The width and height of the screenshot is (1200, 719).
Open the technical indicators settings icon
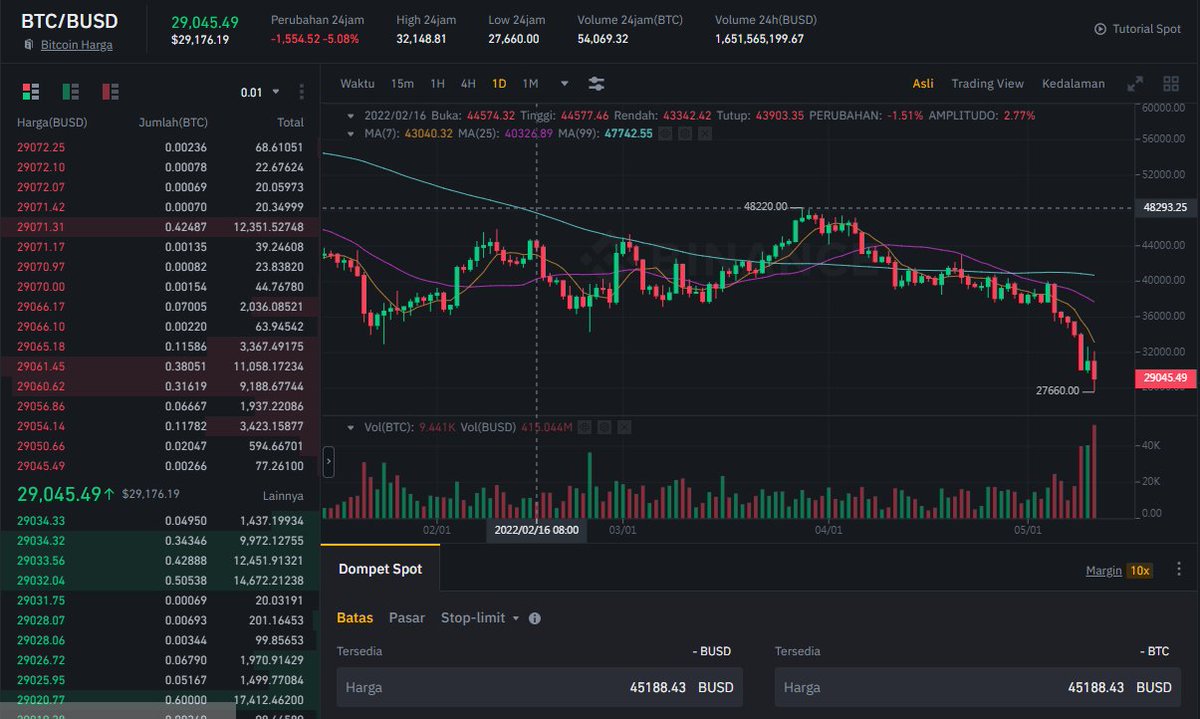(x=596, y=84)
